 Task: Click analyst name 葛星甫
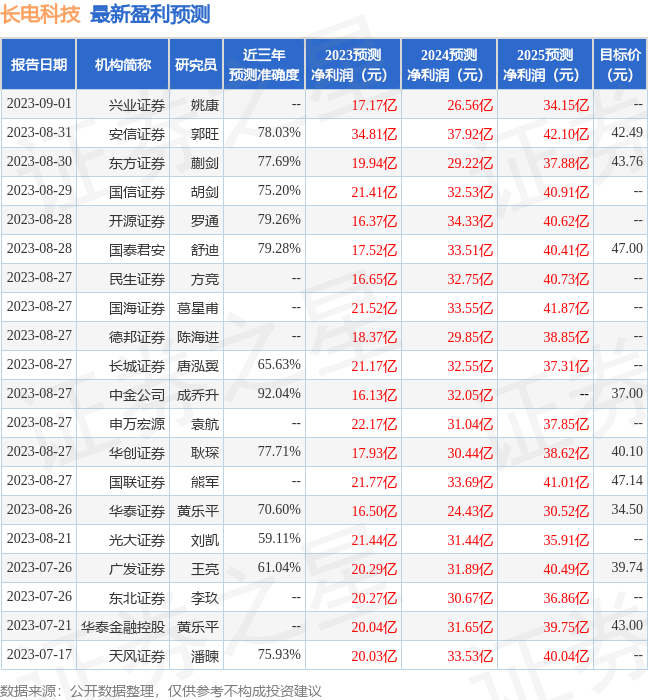click(x=198, y=308)
